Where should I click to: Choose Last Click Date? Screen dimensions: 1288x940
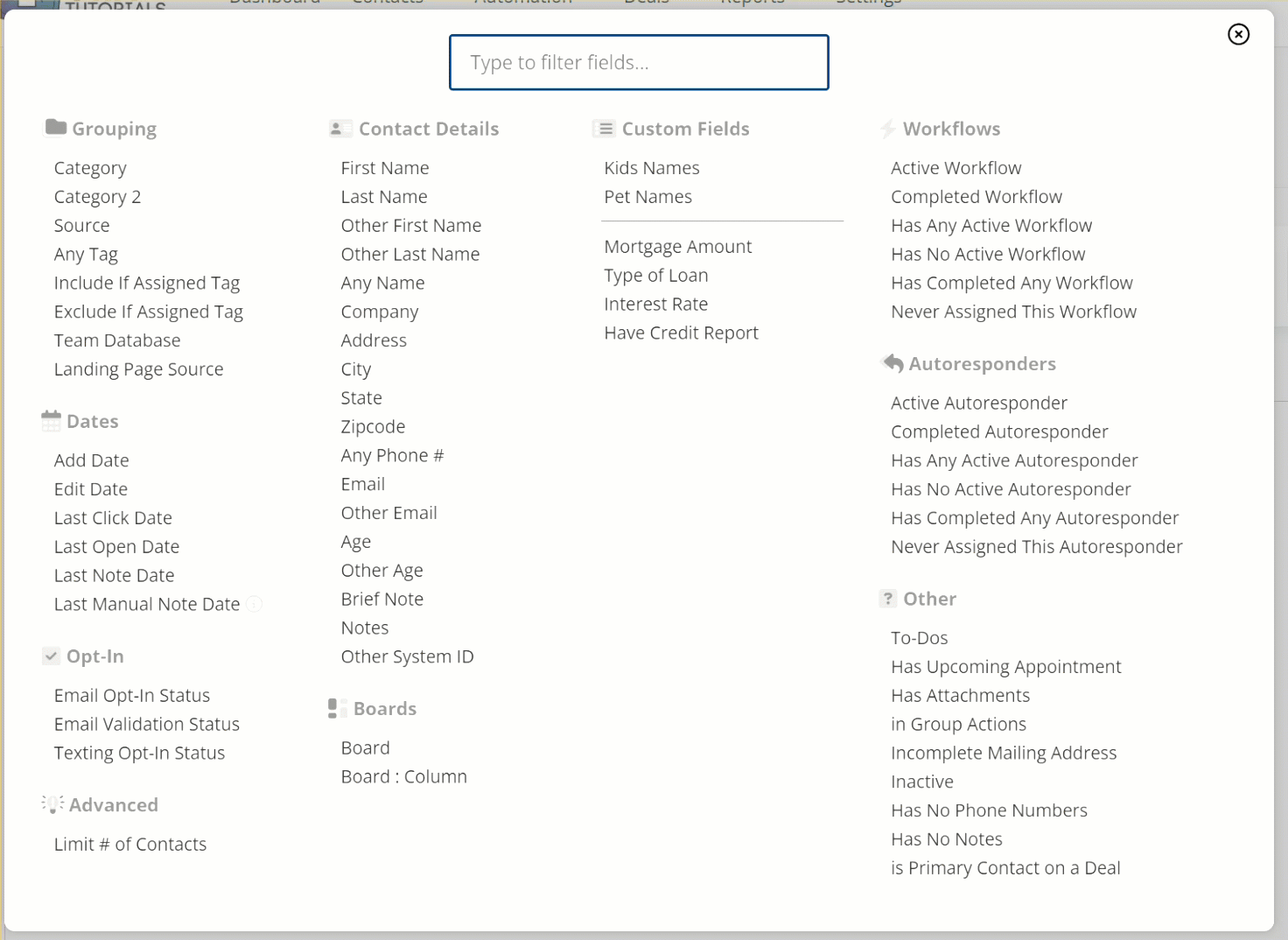click(113, 518)
